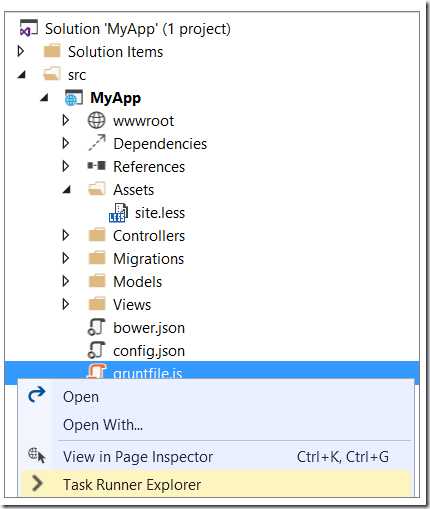Click the Dependencies arrow icon
Viewport: 430px width, 509px height.
[97, 143]
